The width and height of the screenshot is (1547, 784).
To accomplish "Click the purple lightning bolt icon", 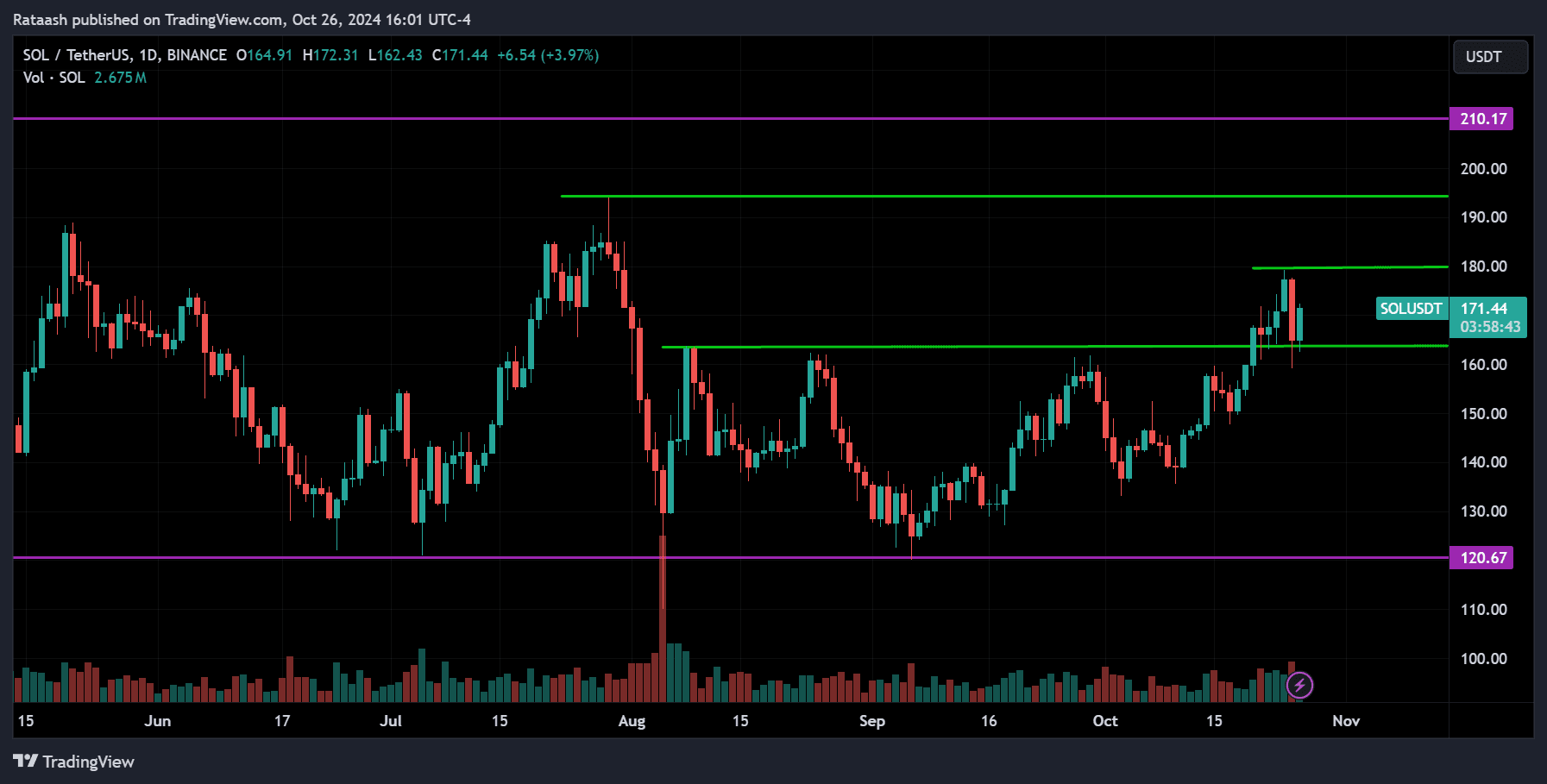I will pyautogui.click(x=1299, y=686).
